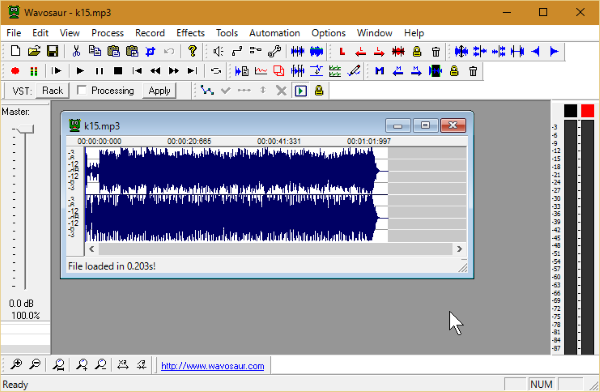Click the scroll right arrow under waveform
600x392 pixels.
click(459, 249)
